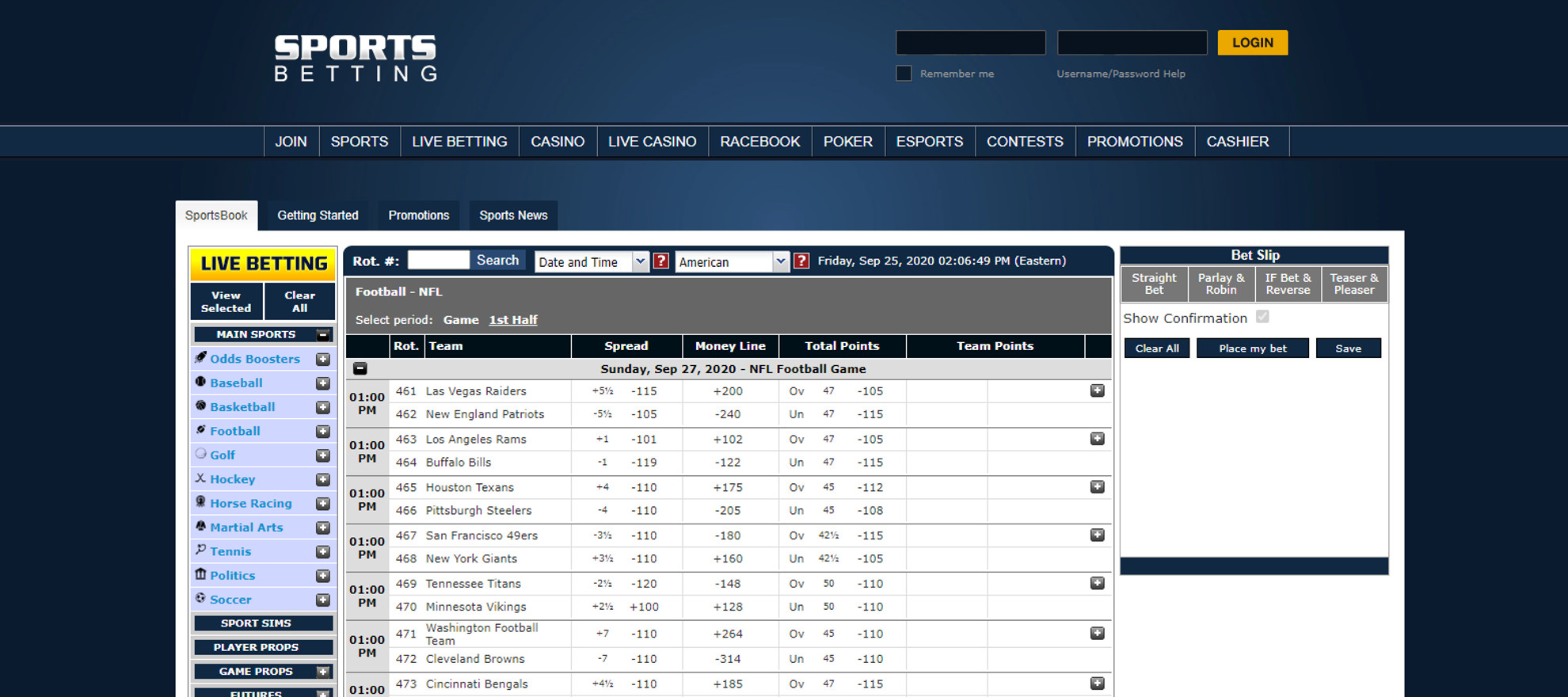Select the Parlay & Robin tab
Image resolution: width=1568 pixels, height=697 pixels.
tap(1221, 284)
